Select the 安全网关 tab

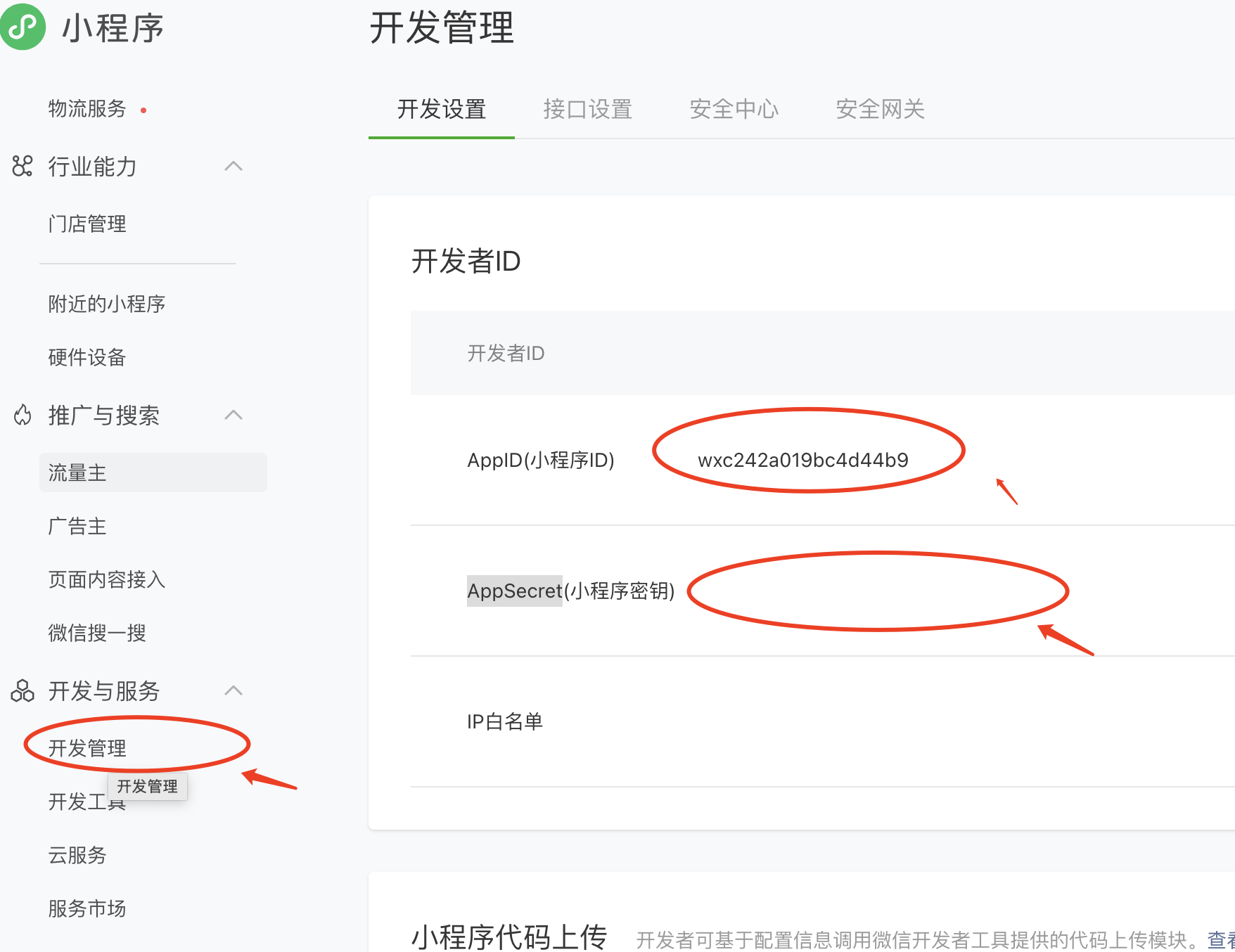click(880, 109)
